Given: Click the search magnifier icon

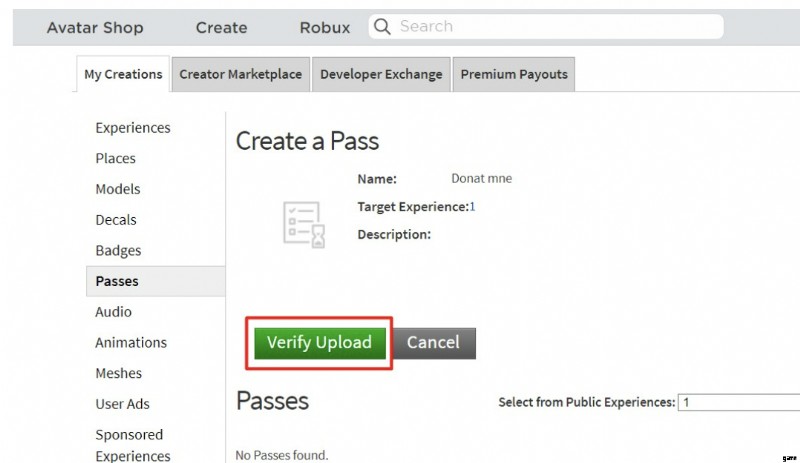Looking at the screenshot, I should click(381, 27).
